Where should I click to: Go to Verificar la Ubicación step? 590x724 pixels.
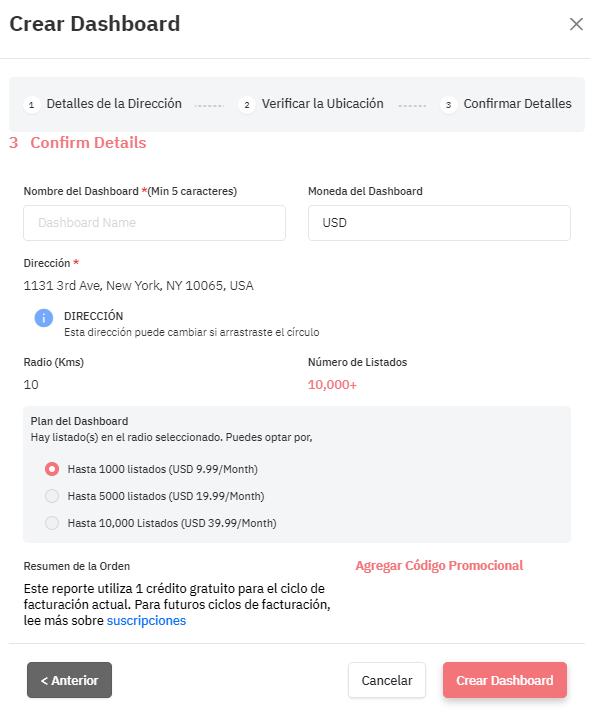point(322,103)
